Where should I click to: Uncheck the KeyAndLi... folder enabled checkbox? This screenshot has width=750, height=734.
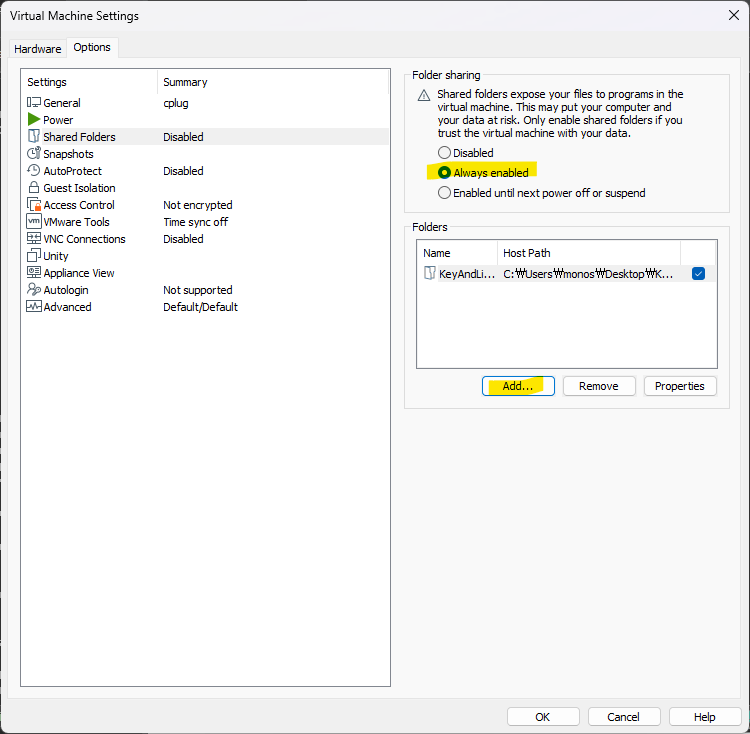coord(698,274)
